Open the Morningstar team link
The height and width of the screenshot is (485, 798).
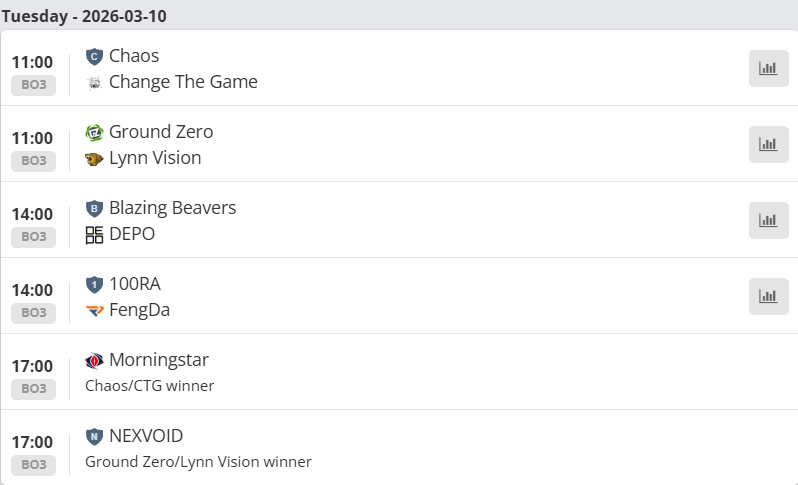pos(158,360)
